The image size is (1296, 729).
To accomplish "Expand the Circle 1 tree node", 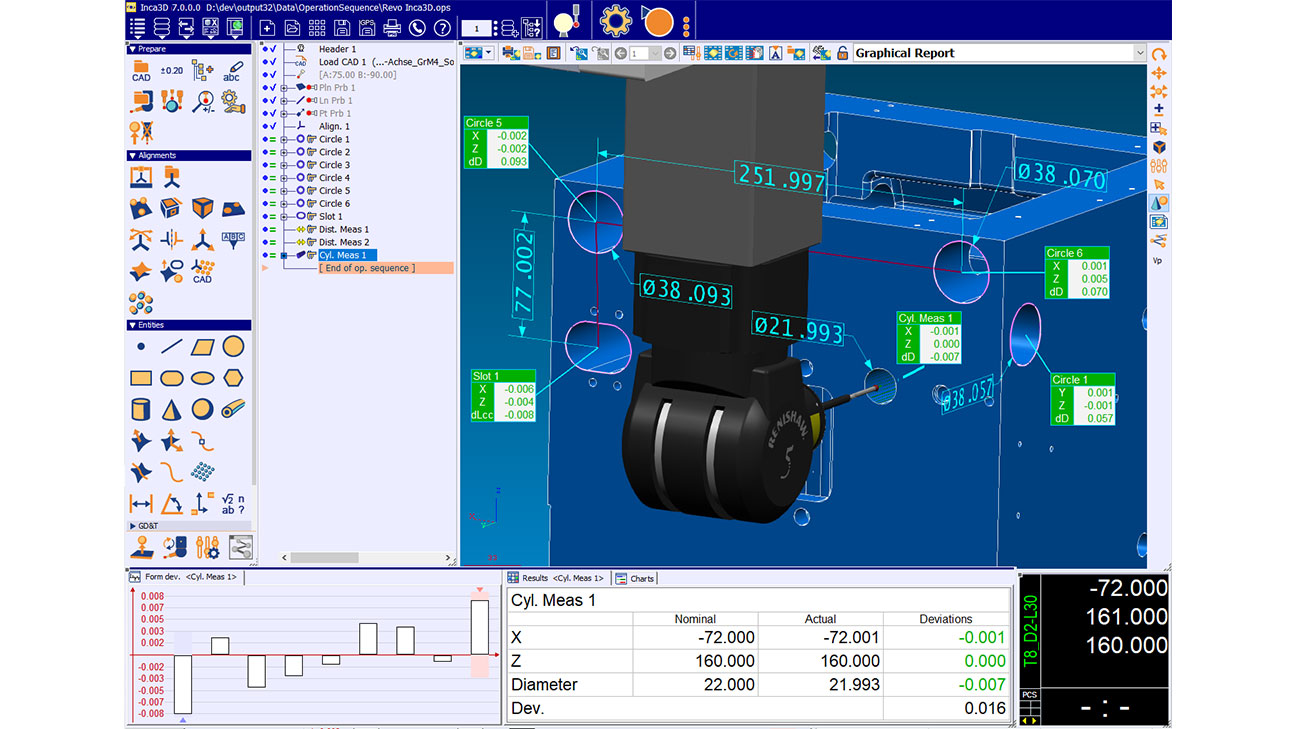I will pos(284,139).
